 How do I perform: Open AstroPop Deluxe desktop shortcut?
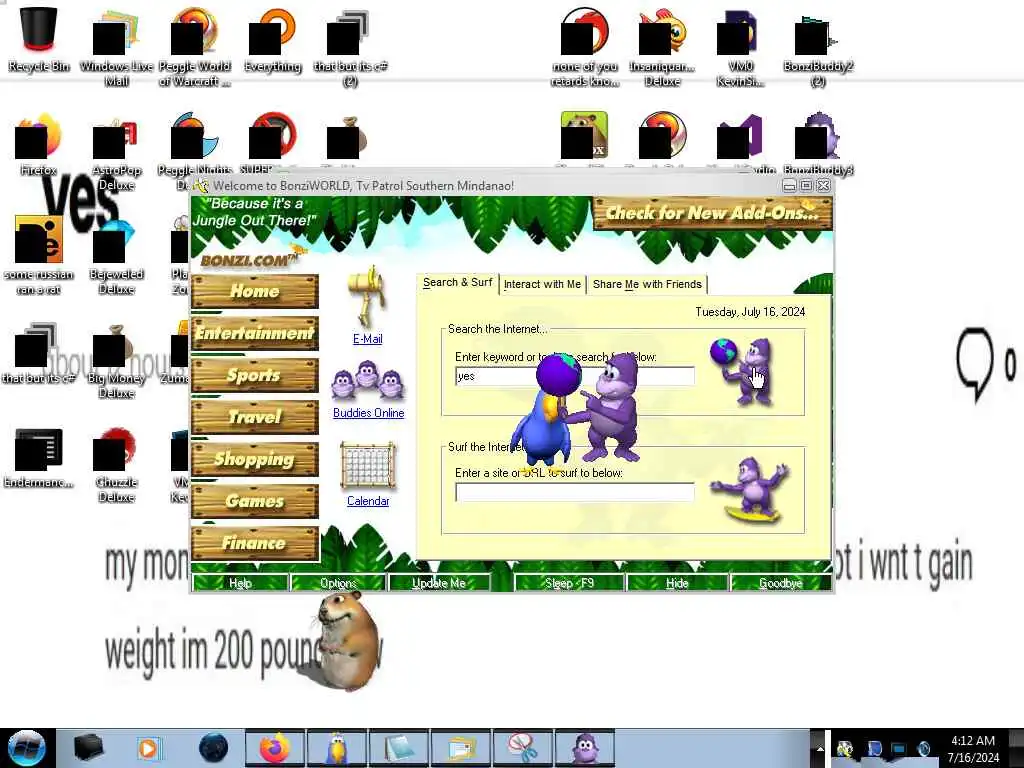[116, 152]
